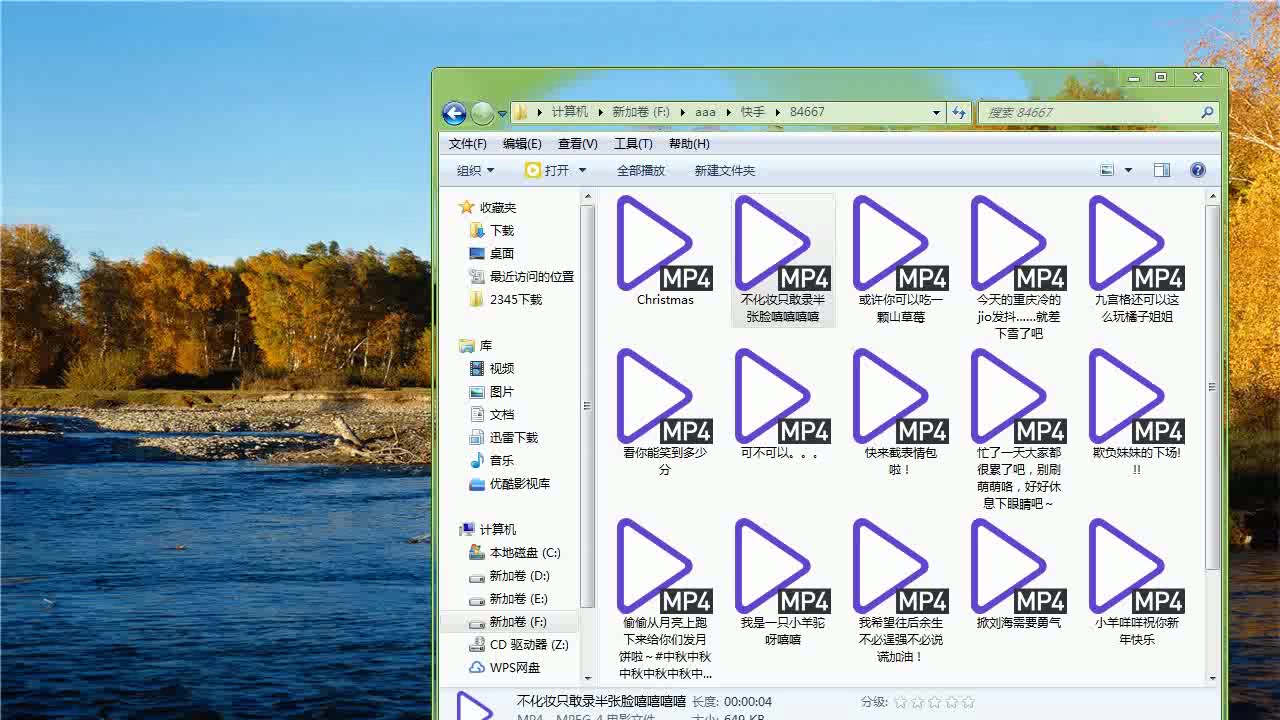Open the address bar history dropdown

point(936,112)
